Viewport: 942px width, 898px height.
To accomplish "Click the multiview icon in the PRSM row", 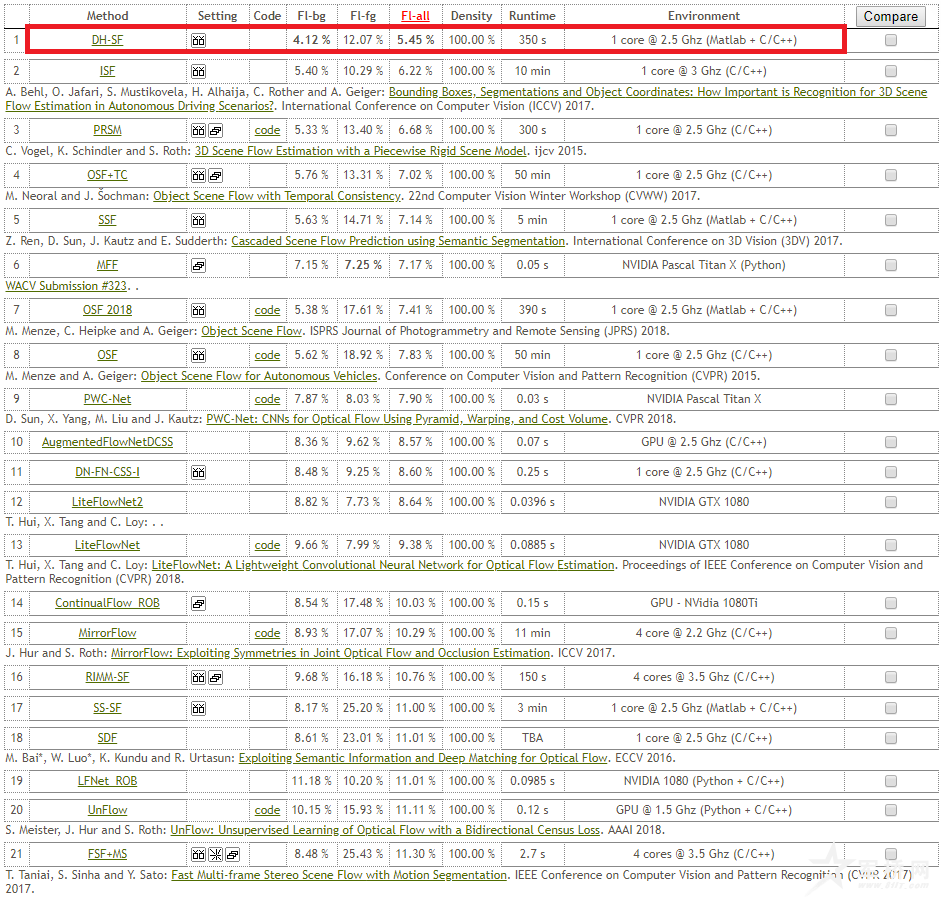I will click(x=215, y=131).
